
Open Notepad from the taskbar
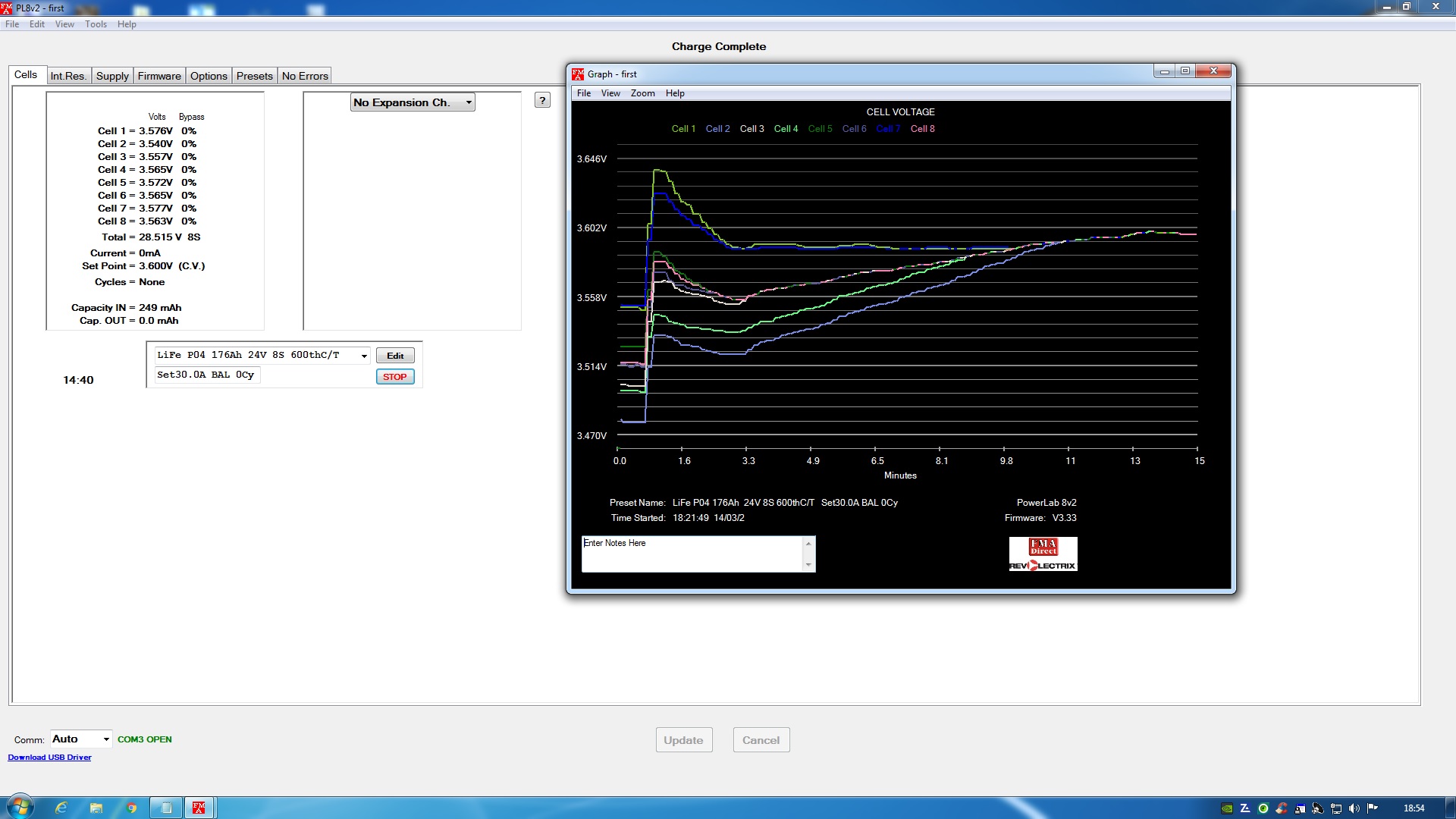(166, 808)
